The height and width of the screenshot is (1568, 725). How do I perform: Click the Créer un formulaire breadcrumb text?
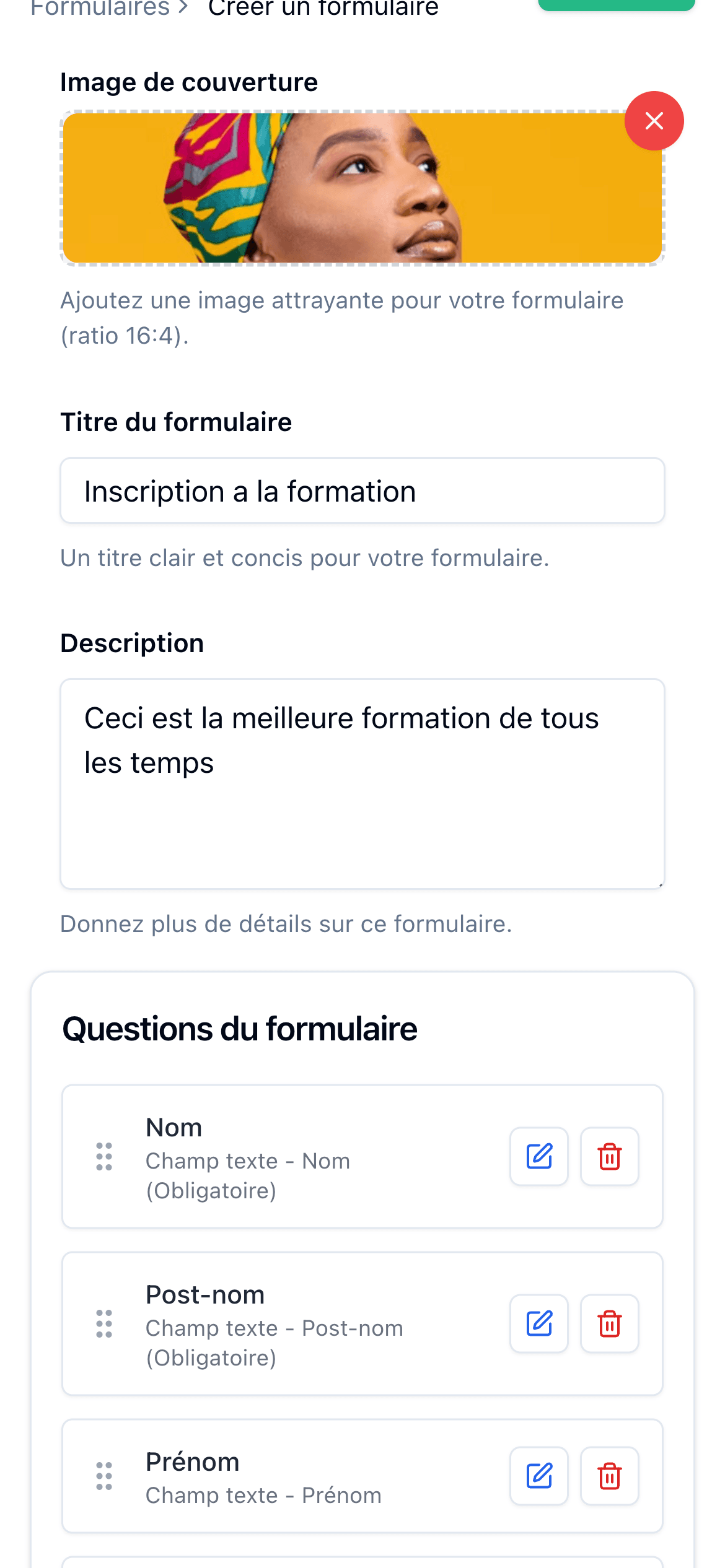pyautogui.click(x=323, y=9)
